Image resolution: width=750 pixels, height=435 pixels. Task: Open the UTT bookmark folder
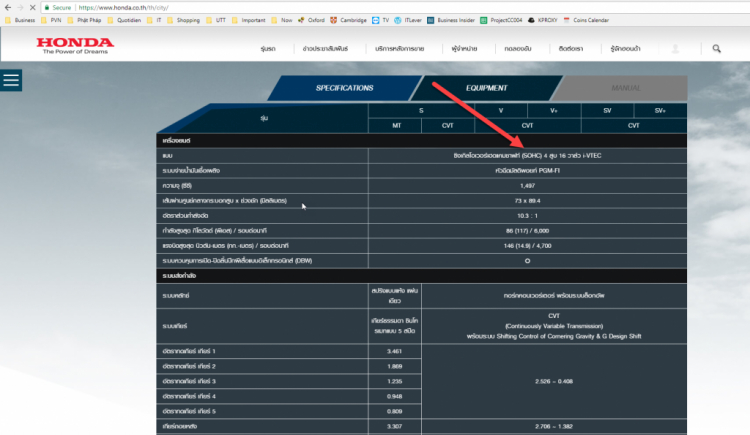tap(216, 20)
